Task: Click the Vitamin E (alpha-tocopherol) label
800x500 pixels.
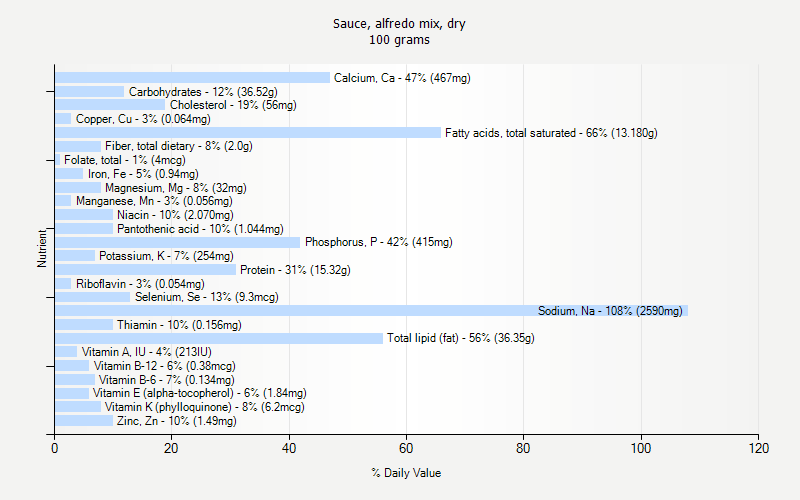Action: [x=200, y=393]
